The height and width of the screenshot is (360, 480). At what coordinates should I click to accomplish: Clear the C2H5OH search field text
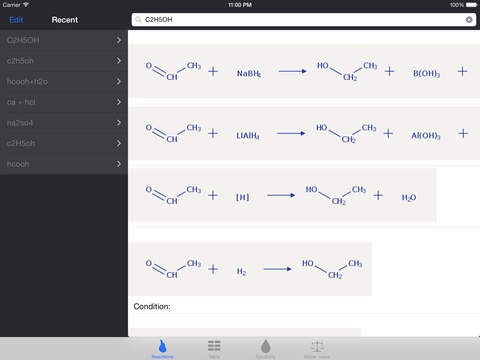469,20
